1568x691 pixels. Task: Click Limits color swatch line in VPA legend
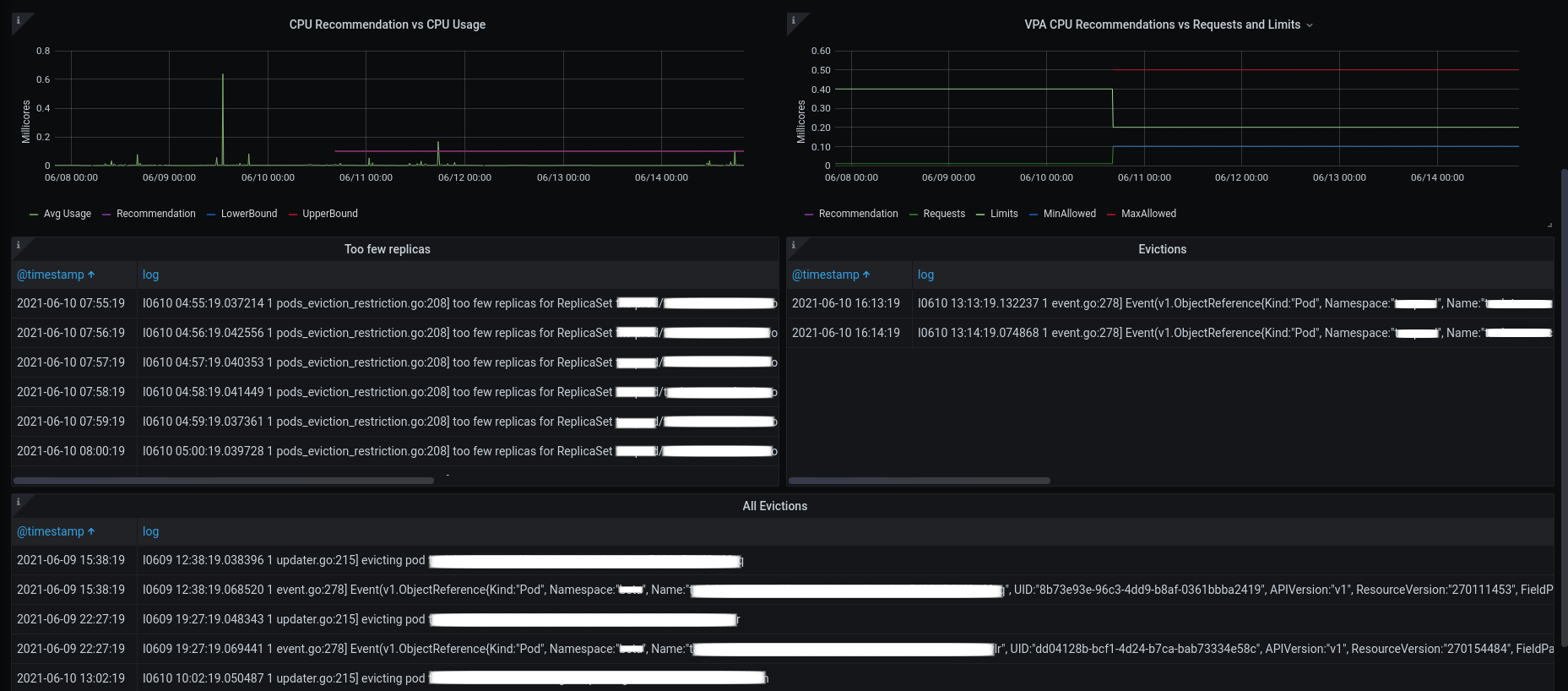[x=980, y=215]
